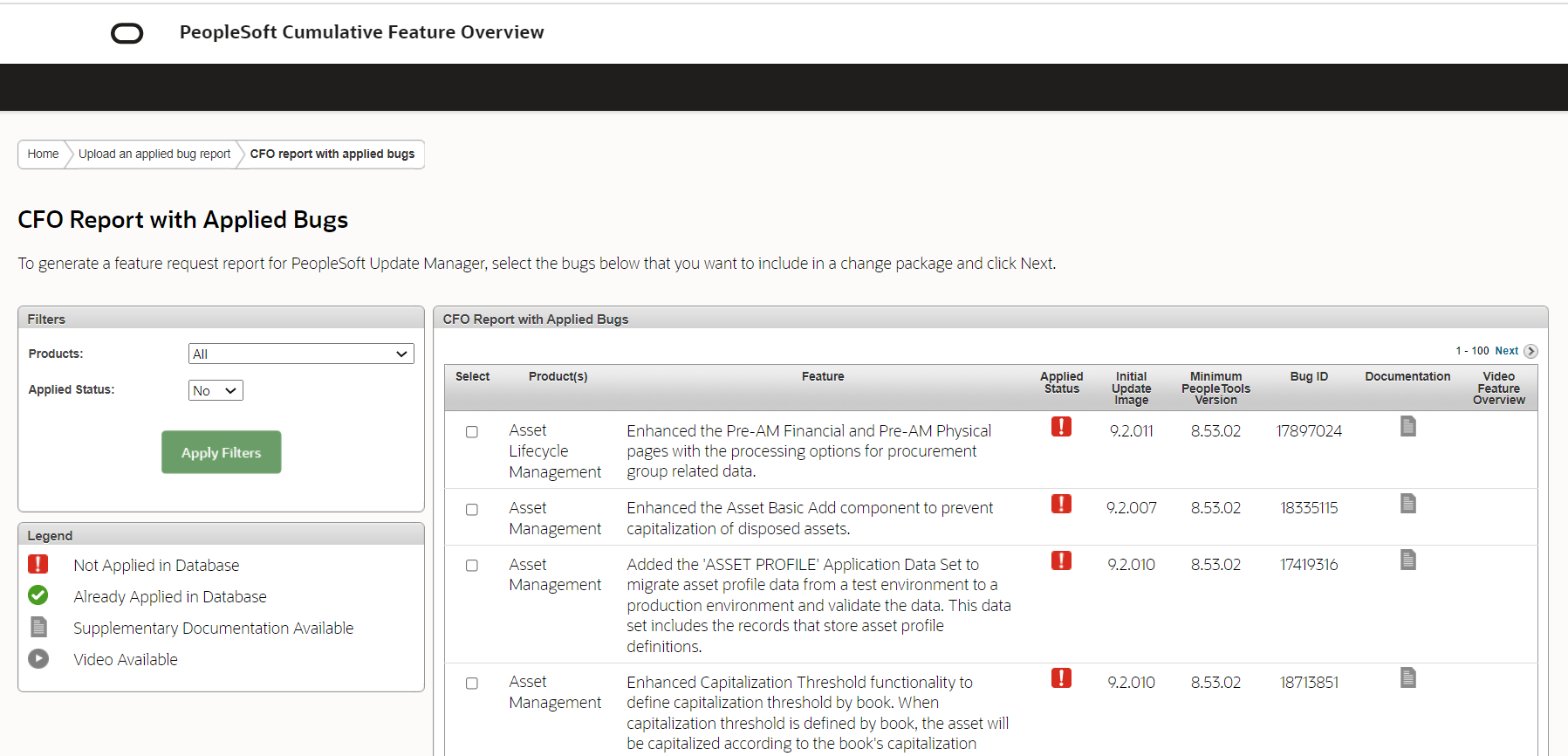Click the 'ASSET PROFILE' Application Data Set description
The height and width of the screenshot is (756, 1568).
click(818, 605)
